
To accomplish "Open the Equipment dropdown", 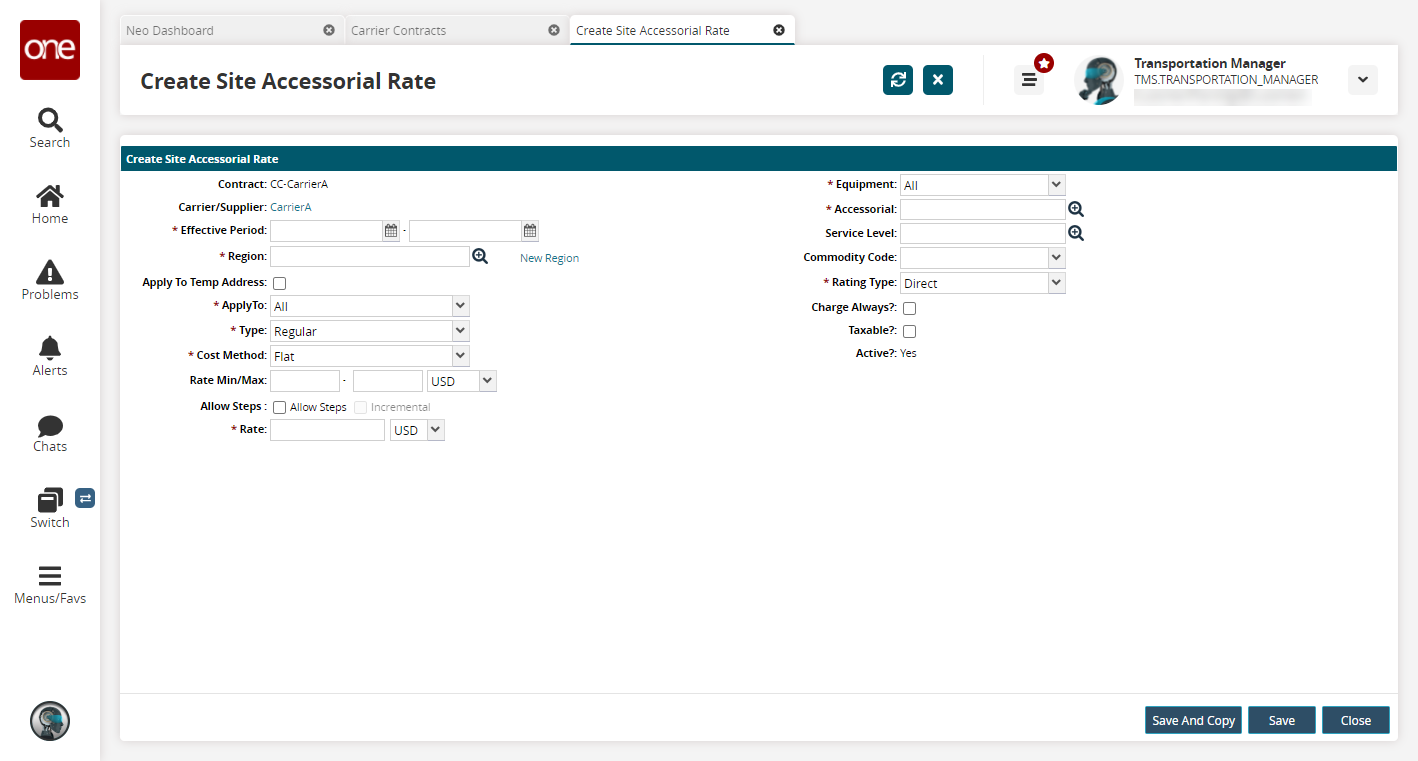I will (1056, 185).
